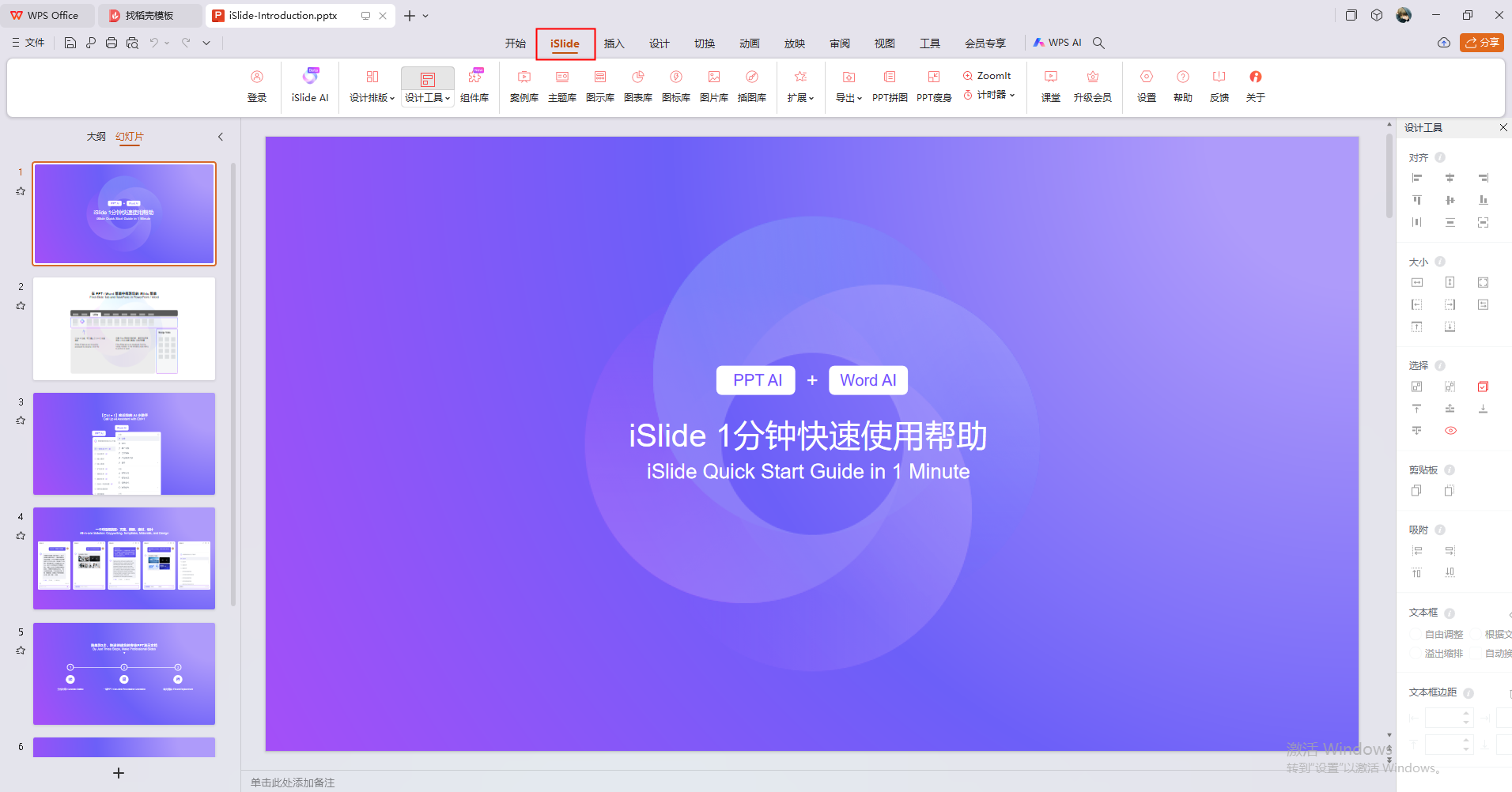This screenshot has height=792, width=1512.
Task: Open iSlide 设置 settings
Action: point(1147,86)
